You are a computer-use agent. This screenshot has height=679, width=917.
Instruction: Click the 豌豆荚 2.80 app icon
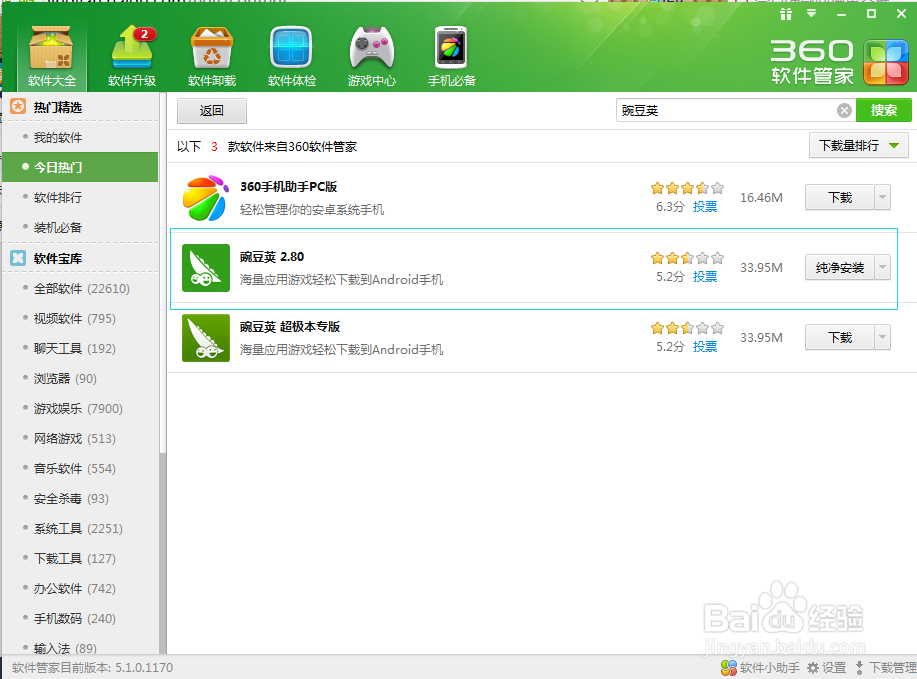point(206,268)
